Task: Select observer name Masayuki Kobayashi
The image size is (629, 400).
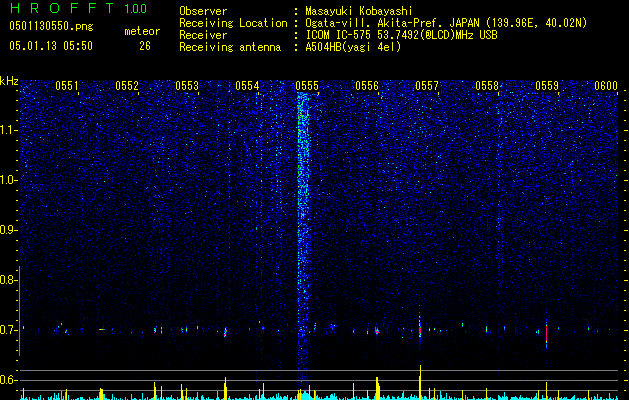Action: pos(359,12)
